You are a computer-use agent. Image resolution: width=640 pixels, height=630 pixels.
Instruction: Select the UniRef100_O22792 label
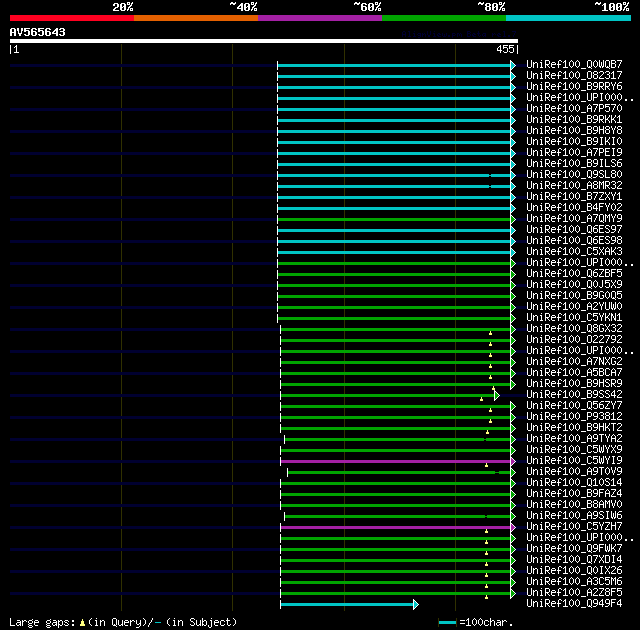pyautogui.click(x=574, y=339)
